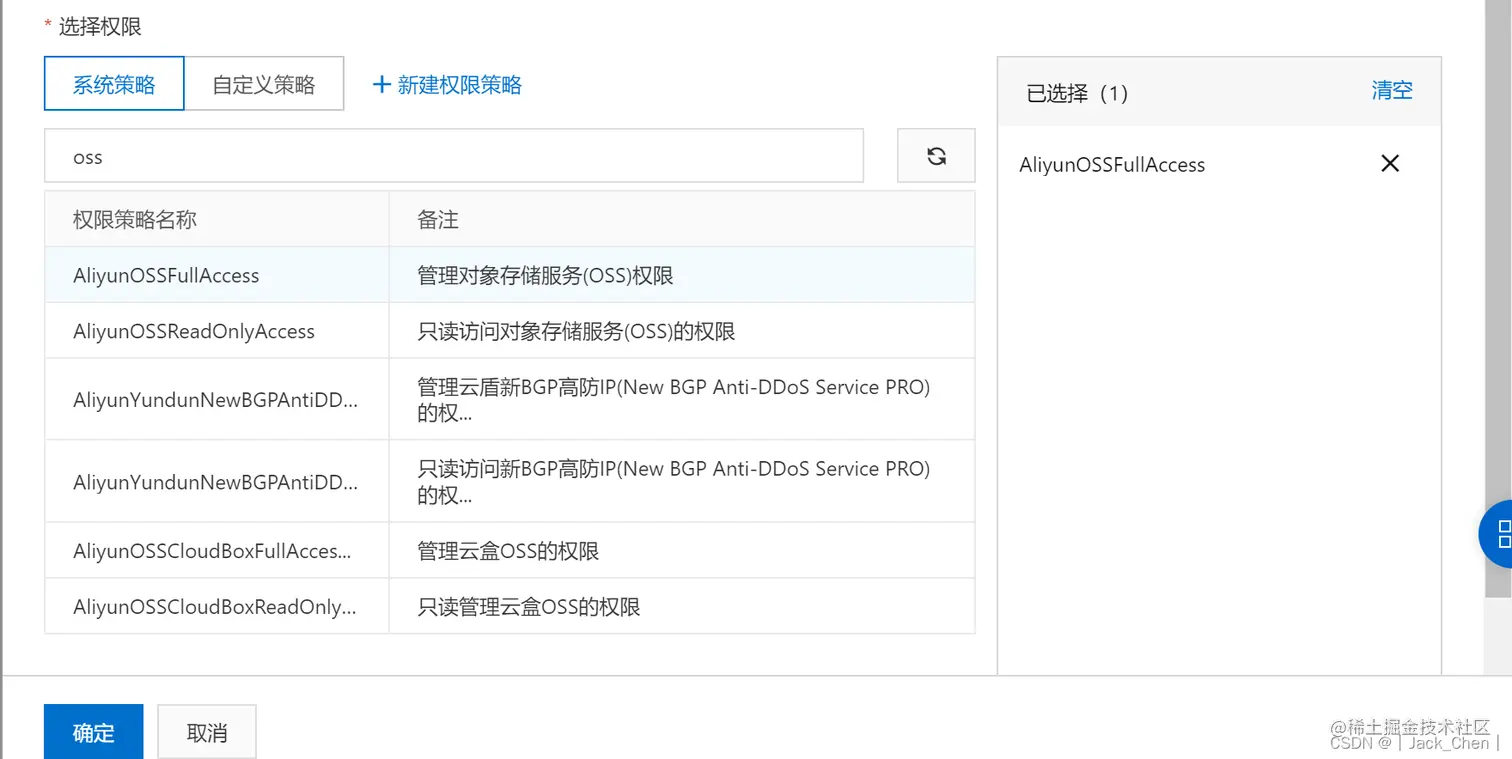Click the 管理云盒OSS的权限 description
Image resolution: width=1512 pixels, height=759 pixels.
(509, 550)
